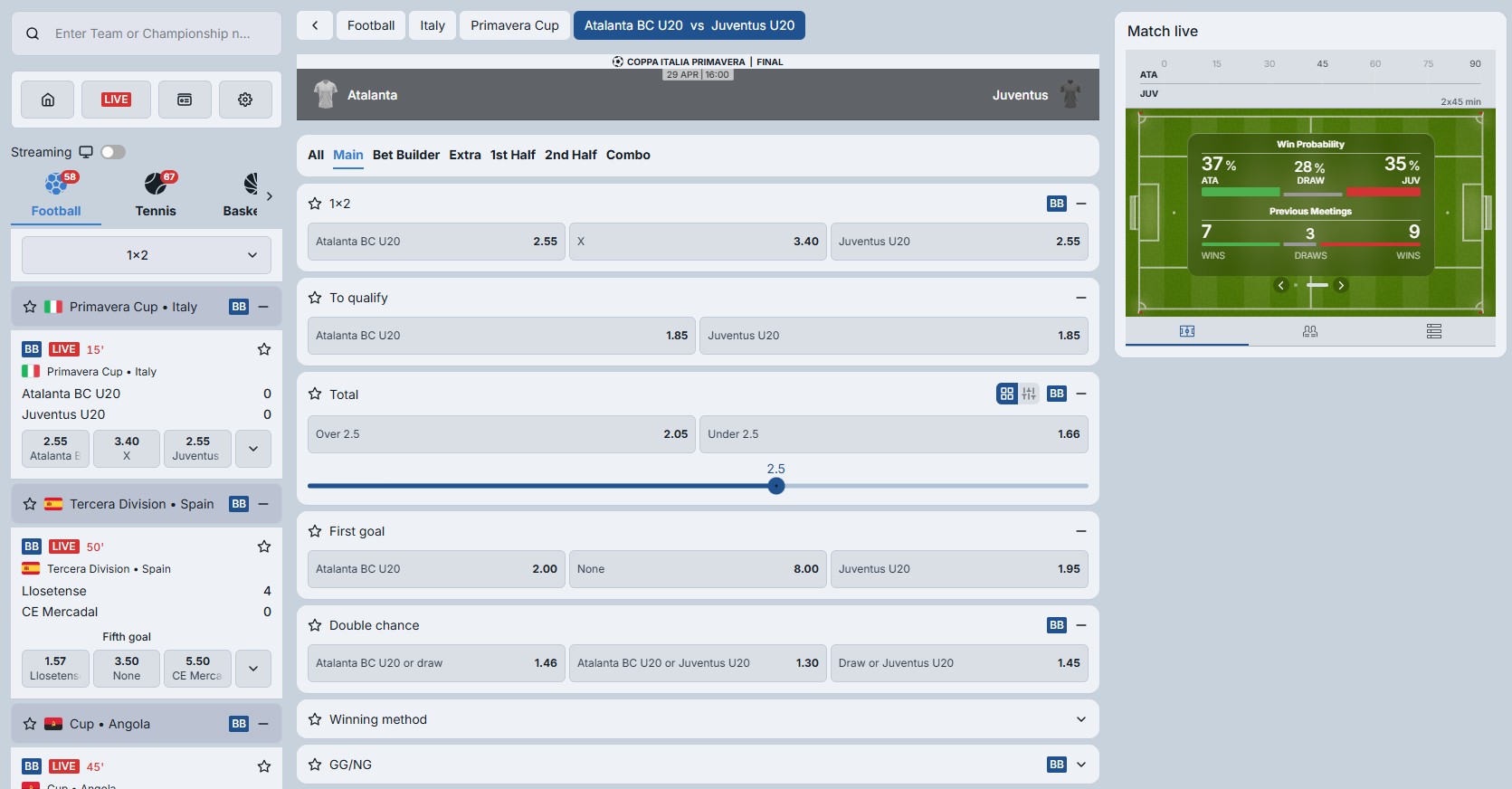Collapse the Tercera Division Spain section
Image resolution: width=1512 pixels, height=789 pixels.
[263, 504]
